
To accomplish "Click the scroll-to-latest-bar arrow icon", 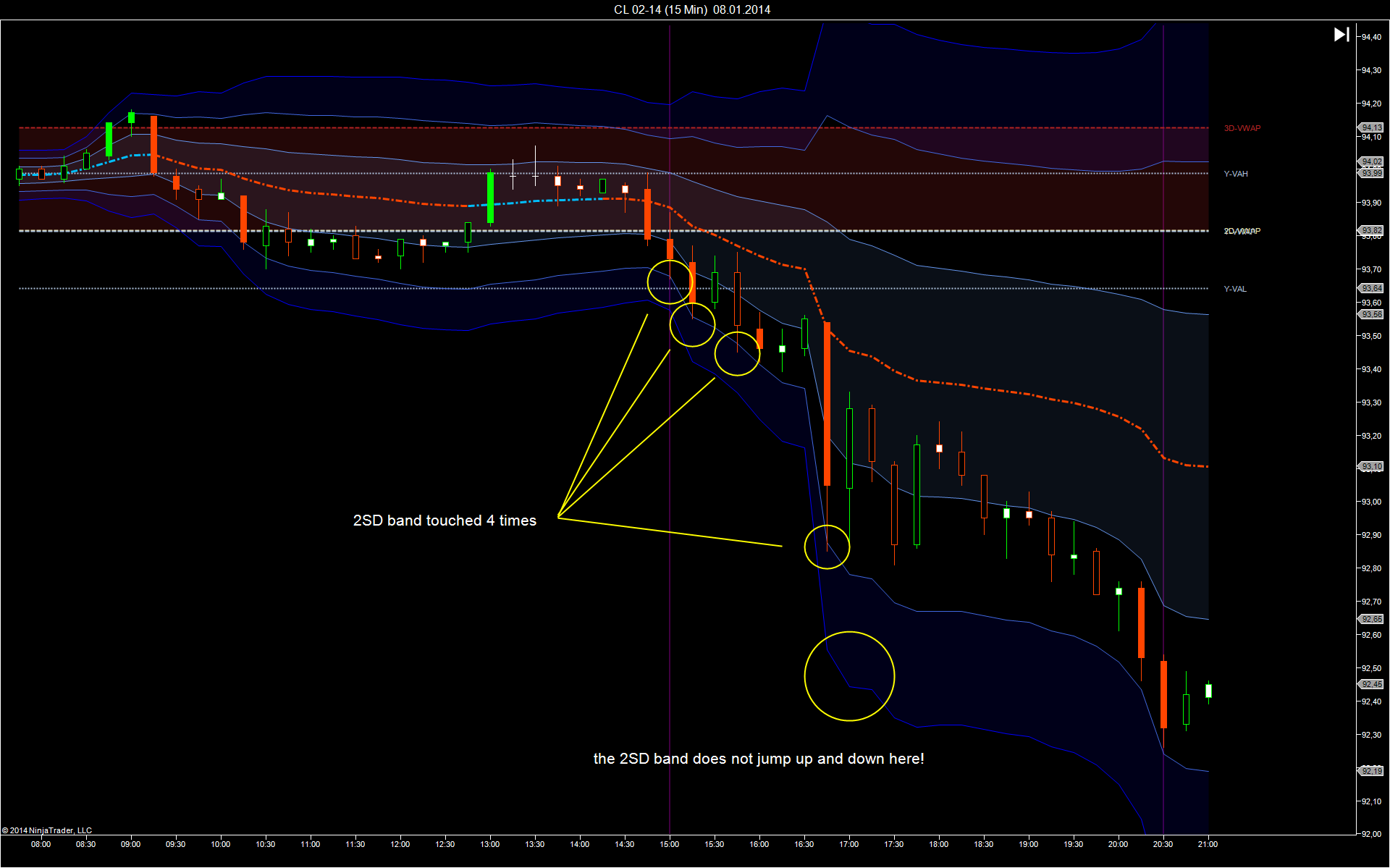I will [1341, 34].
